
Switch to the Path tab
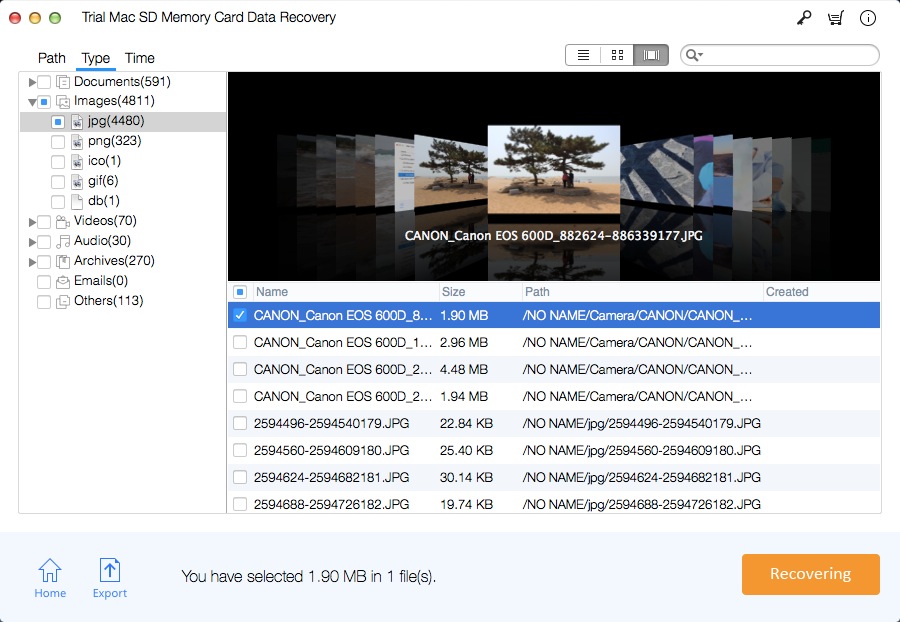click(x=51, y=58)
